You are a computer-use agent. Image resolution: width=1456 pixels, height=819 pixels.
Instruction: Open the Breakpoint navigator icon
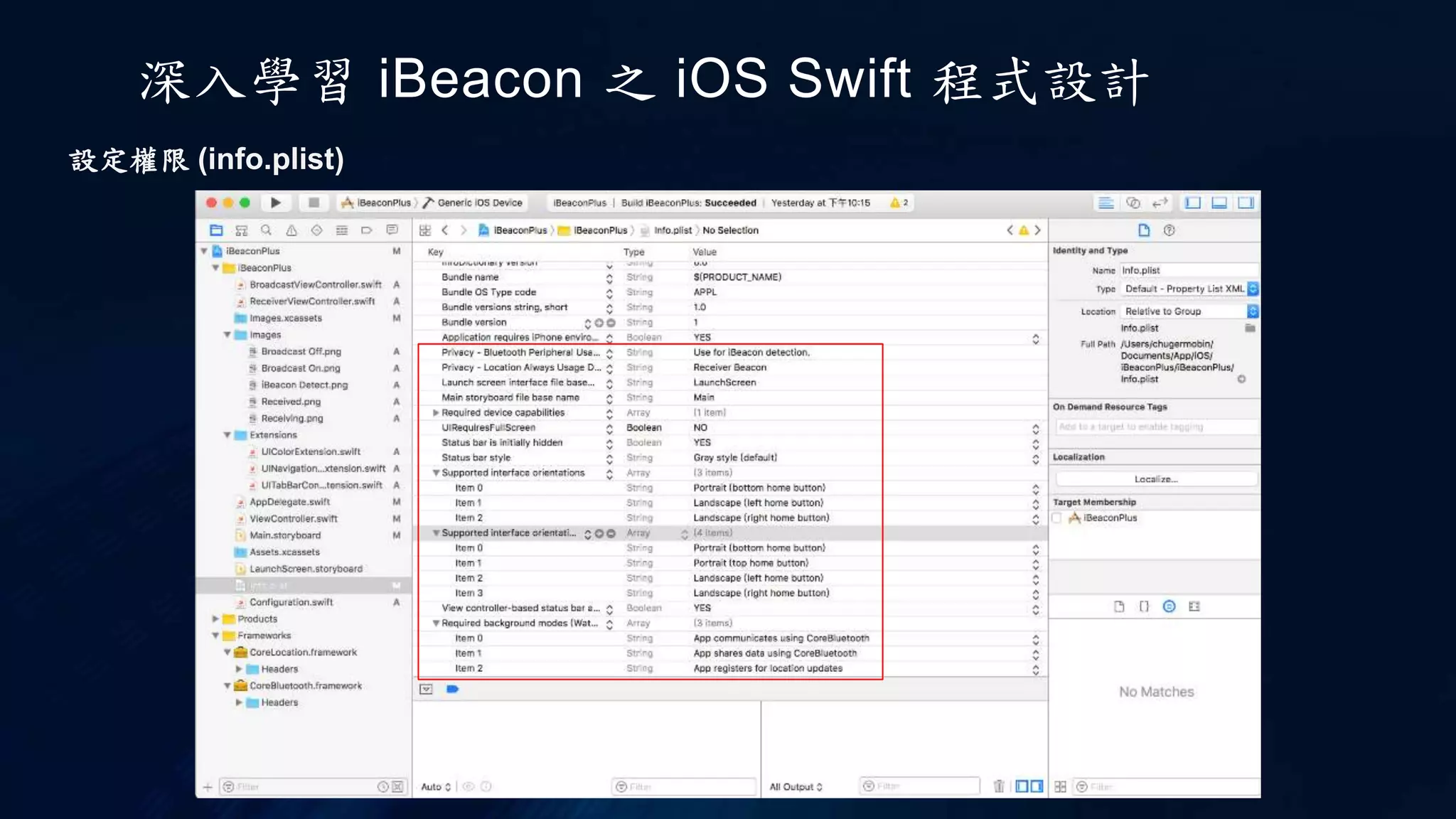(367, 230)
